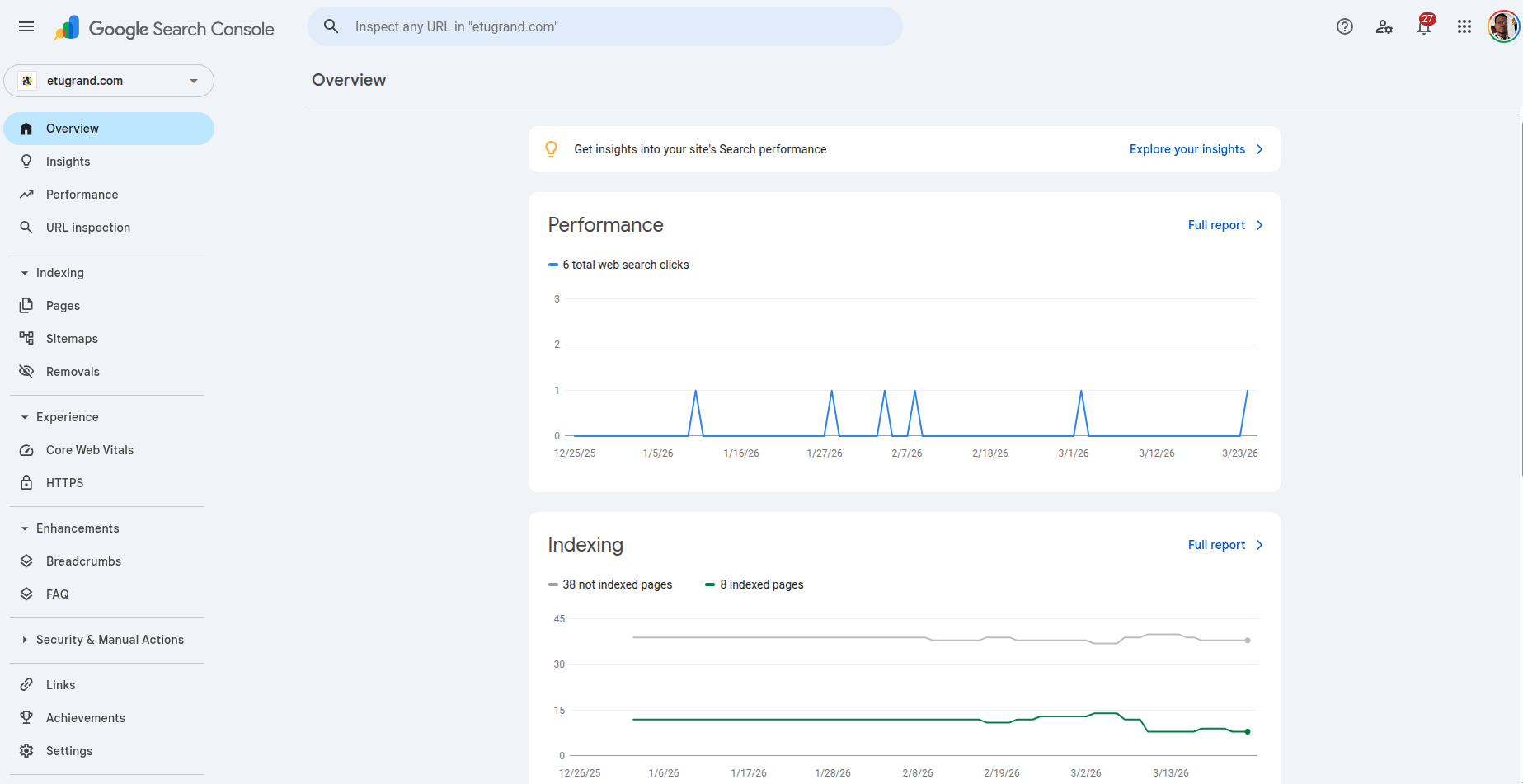Open the main hamburger menu
The width and height of the screenshot is (1523, 784).
click(26, 26)
